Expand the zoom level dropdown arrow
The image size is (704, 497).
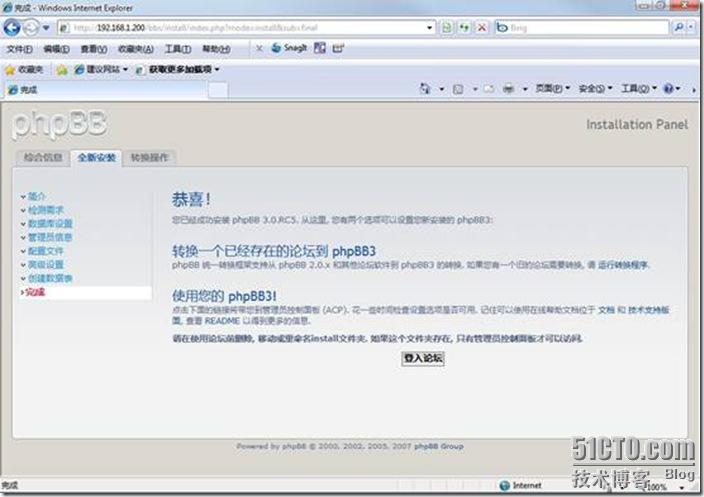click(x=682, y=487)
